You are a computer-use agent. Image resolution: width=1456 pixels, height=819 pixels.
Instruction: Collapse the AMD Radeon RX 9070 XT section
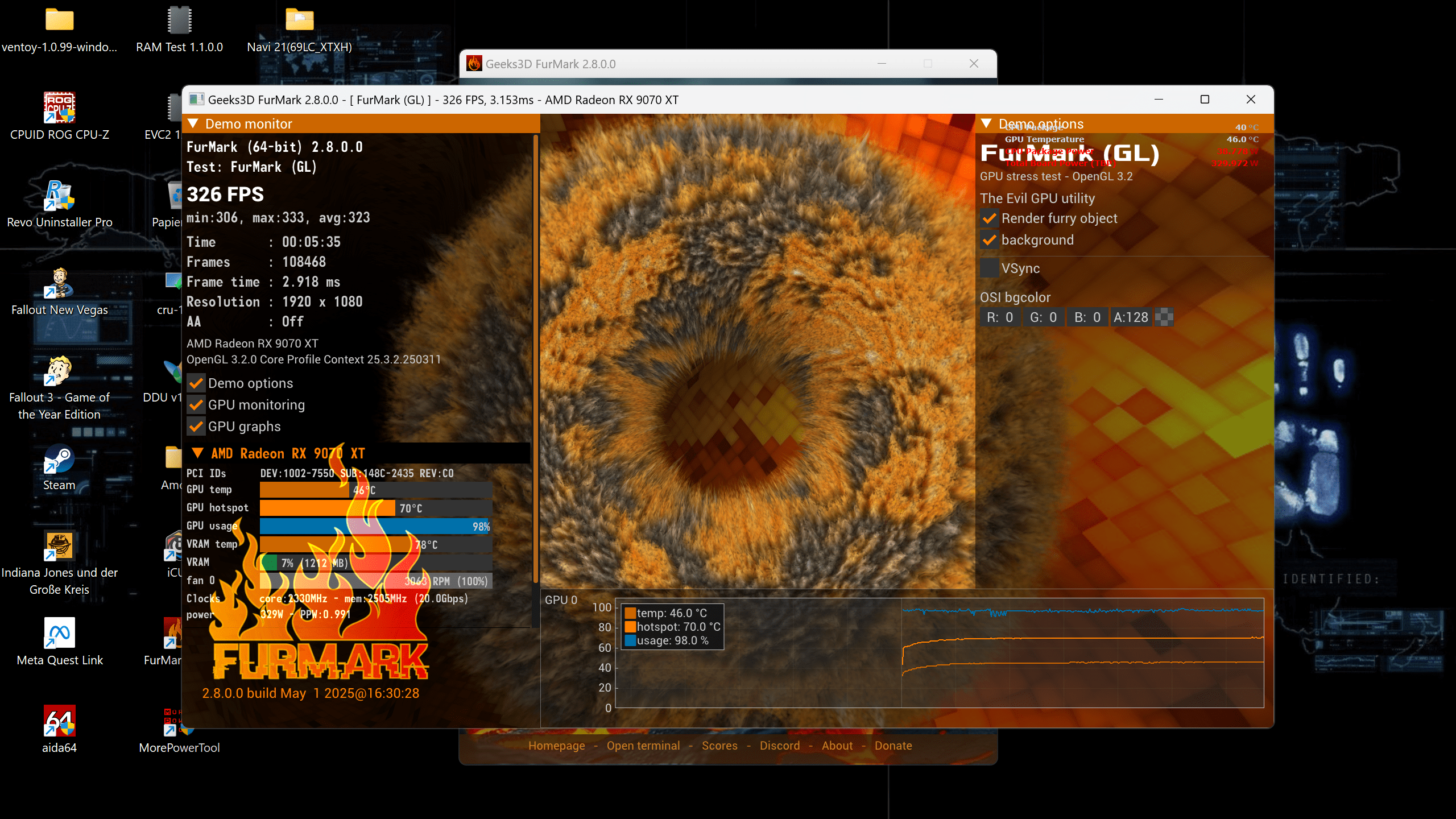coord(197,453)
